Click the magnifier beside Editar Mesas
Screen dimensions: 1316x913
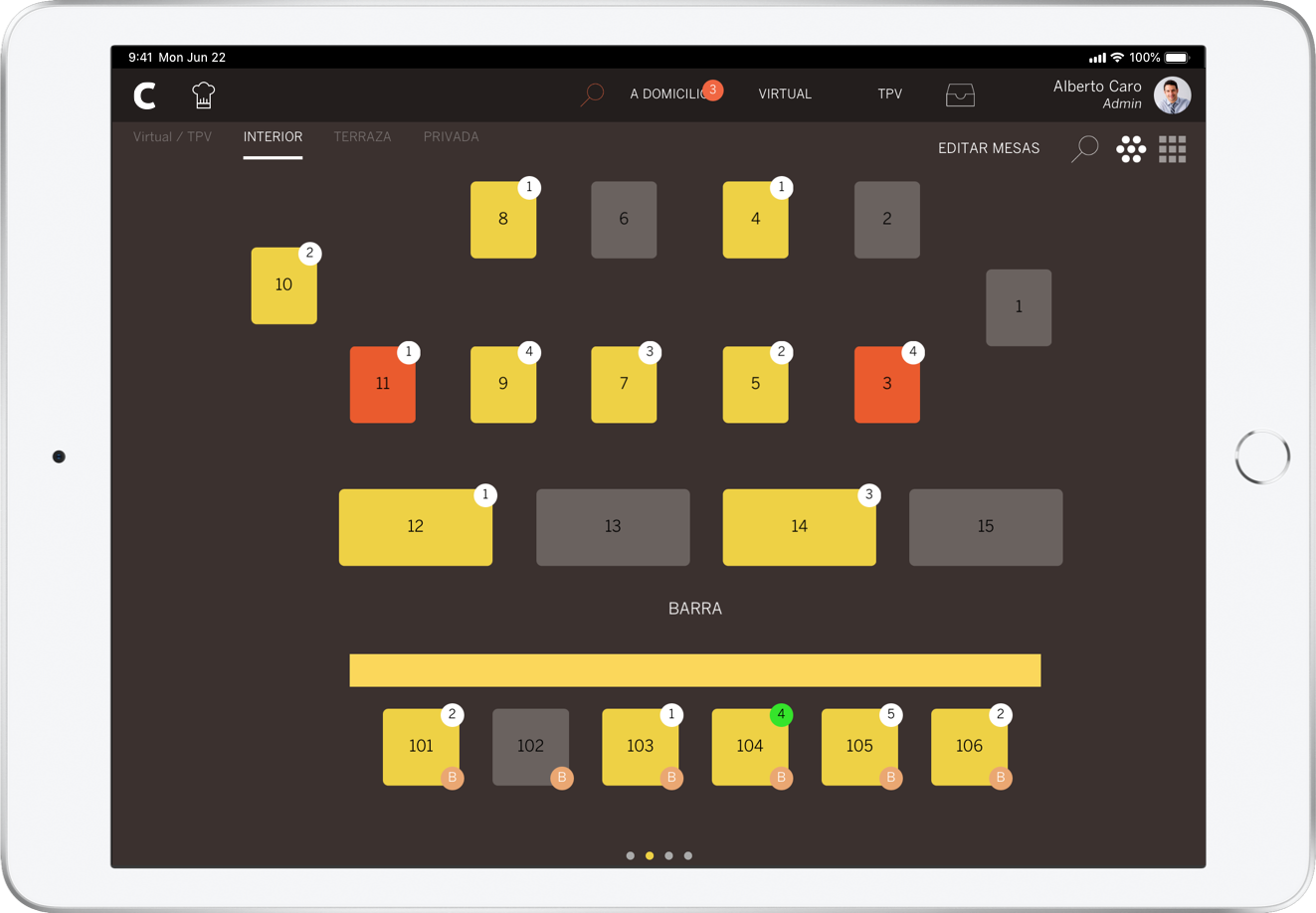pos(1084,148)
